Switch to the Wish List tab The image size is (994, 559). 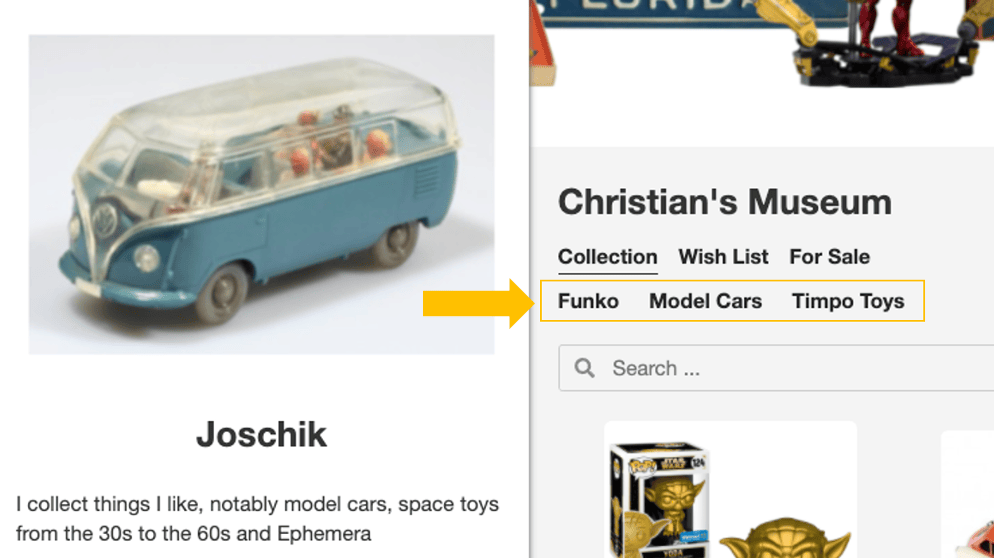click(x=723, y=257)
